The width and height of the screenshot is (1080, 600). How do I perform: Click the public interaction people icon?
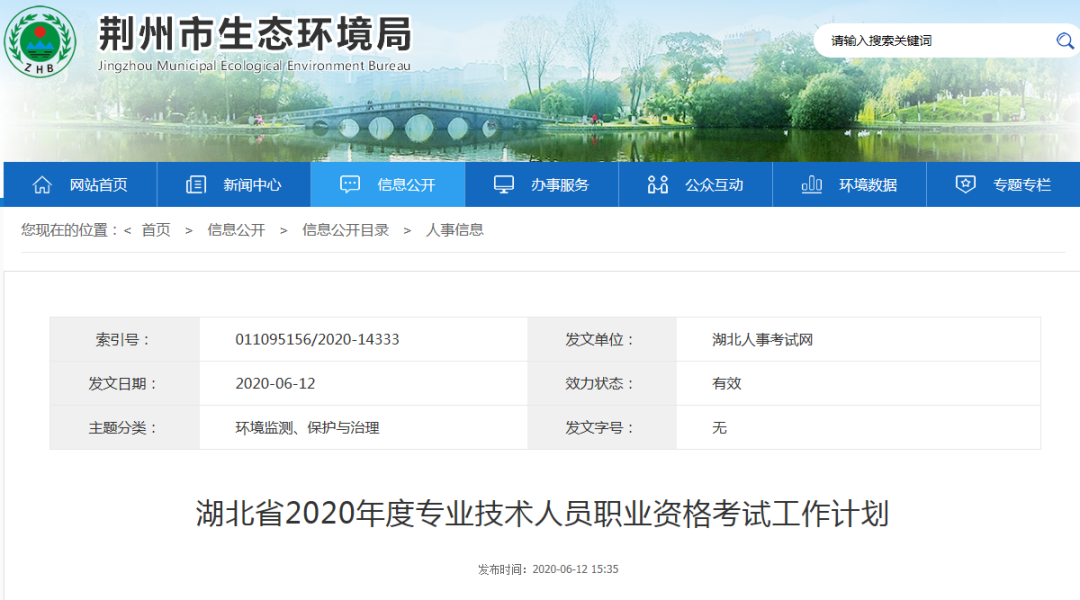658,185
